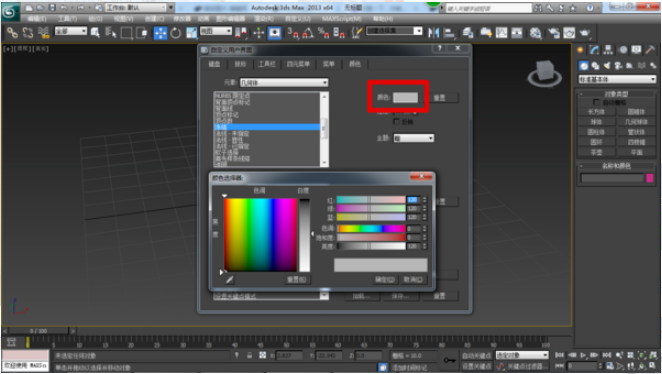Click the Color Selector 重置 reset button
This screenshot has height=374, width=662.
[x=297, y=279]
